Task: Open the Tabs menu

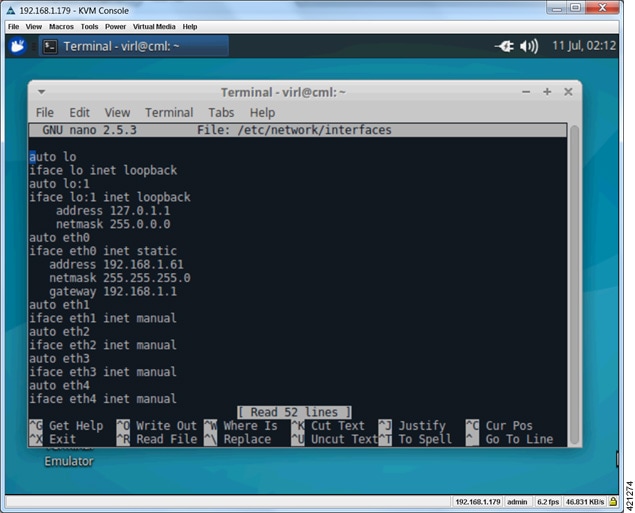Action: [x=221, y=112]
